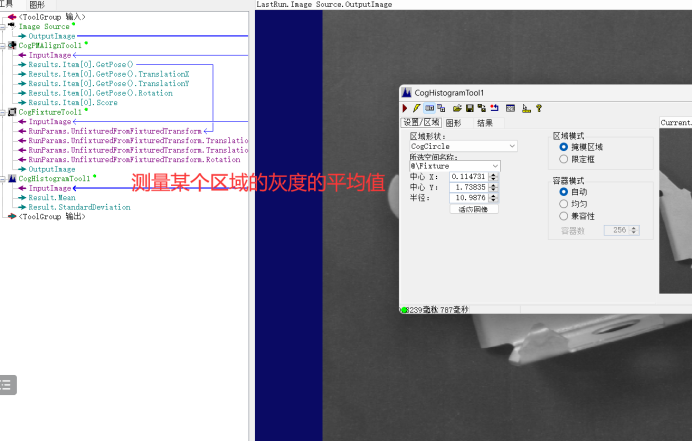Click the histogram chart toolbar icon
This screenshot has width=693, height=441.
pos(526,108)
